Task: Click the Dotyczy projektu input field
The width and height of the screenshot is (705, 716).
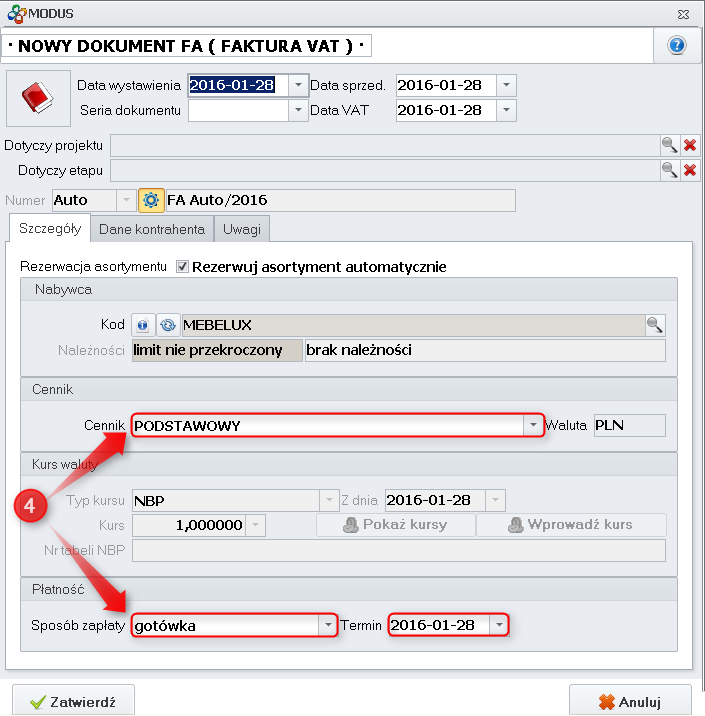Action: tap(385, 145)
